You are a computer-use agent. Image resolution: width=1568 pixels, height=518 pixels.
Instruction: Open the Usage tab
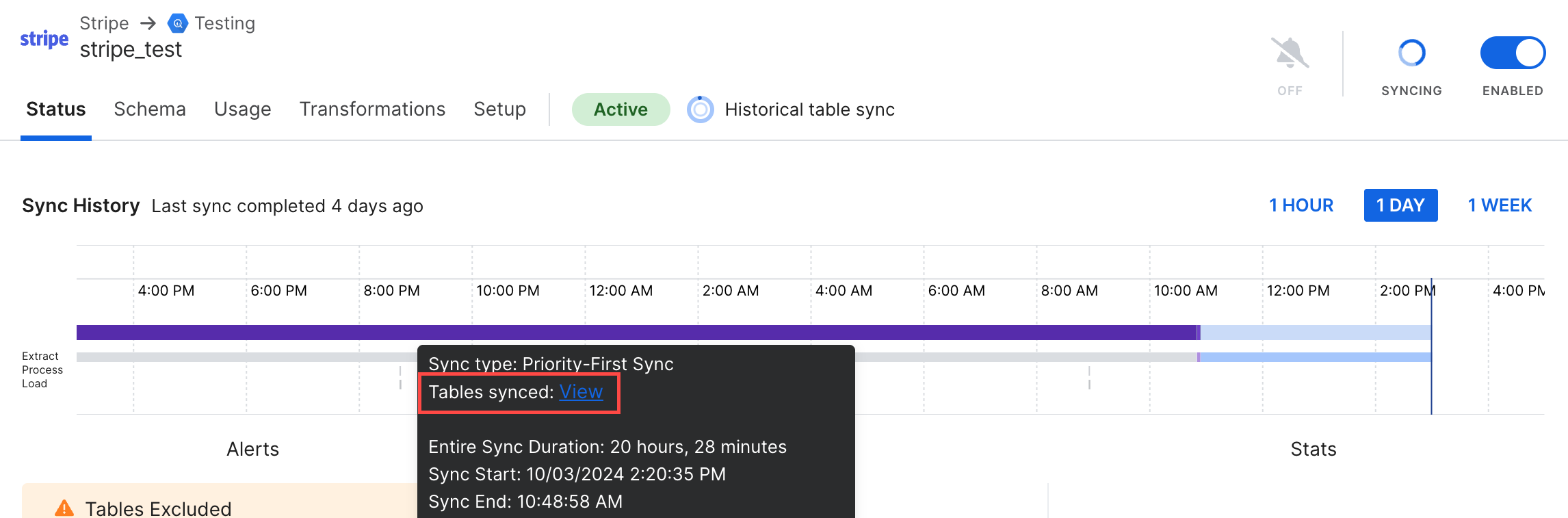243,109
